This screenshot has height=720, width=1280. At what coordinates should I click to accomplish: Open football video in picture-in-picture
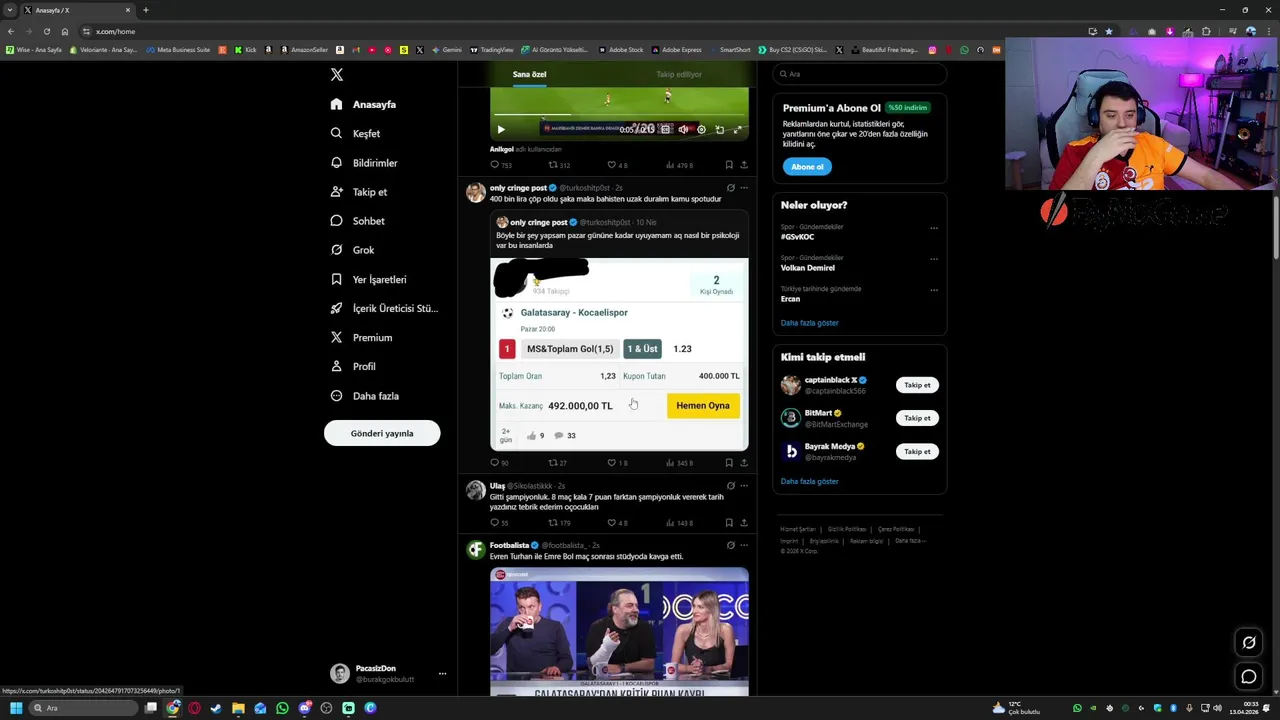pyautogui.click(x=719, y=129)
